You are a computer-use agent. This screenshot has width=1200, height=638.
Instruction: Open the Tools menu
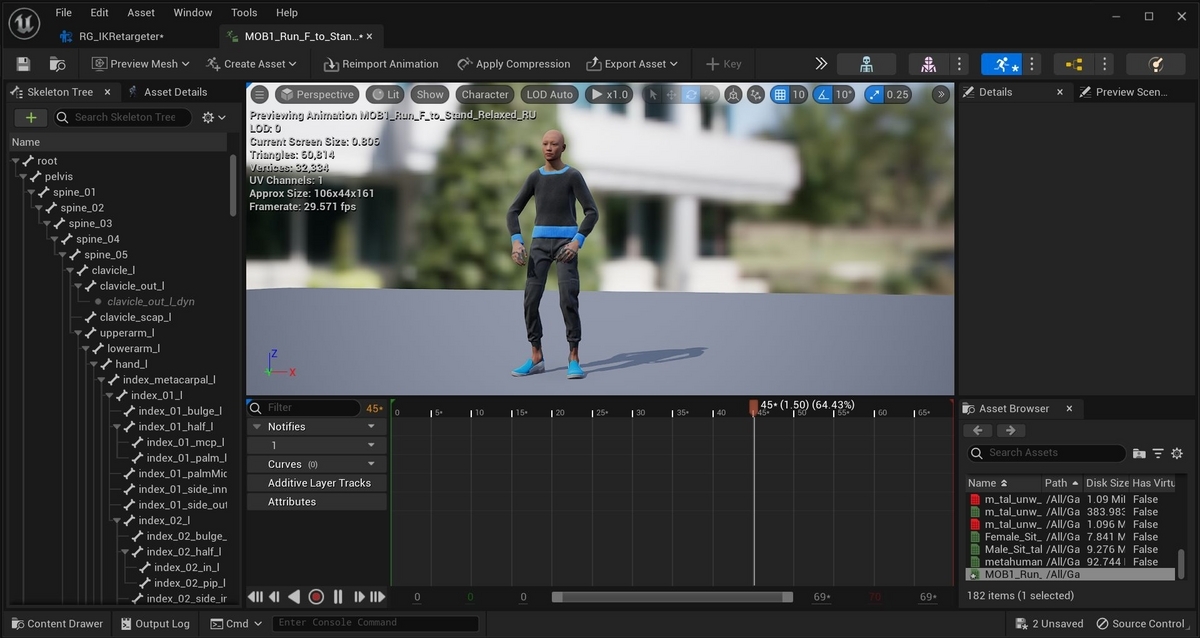click(x=244, y=13)
